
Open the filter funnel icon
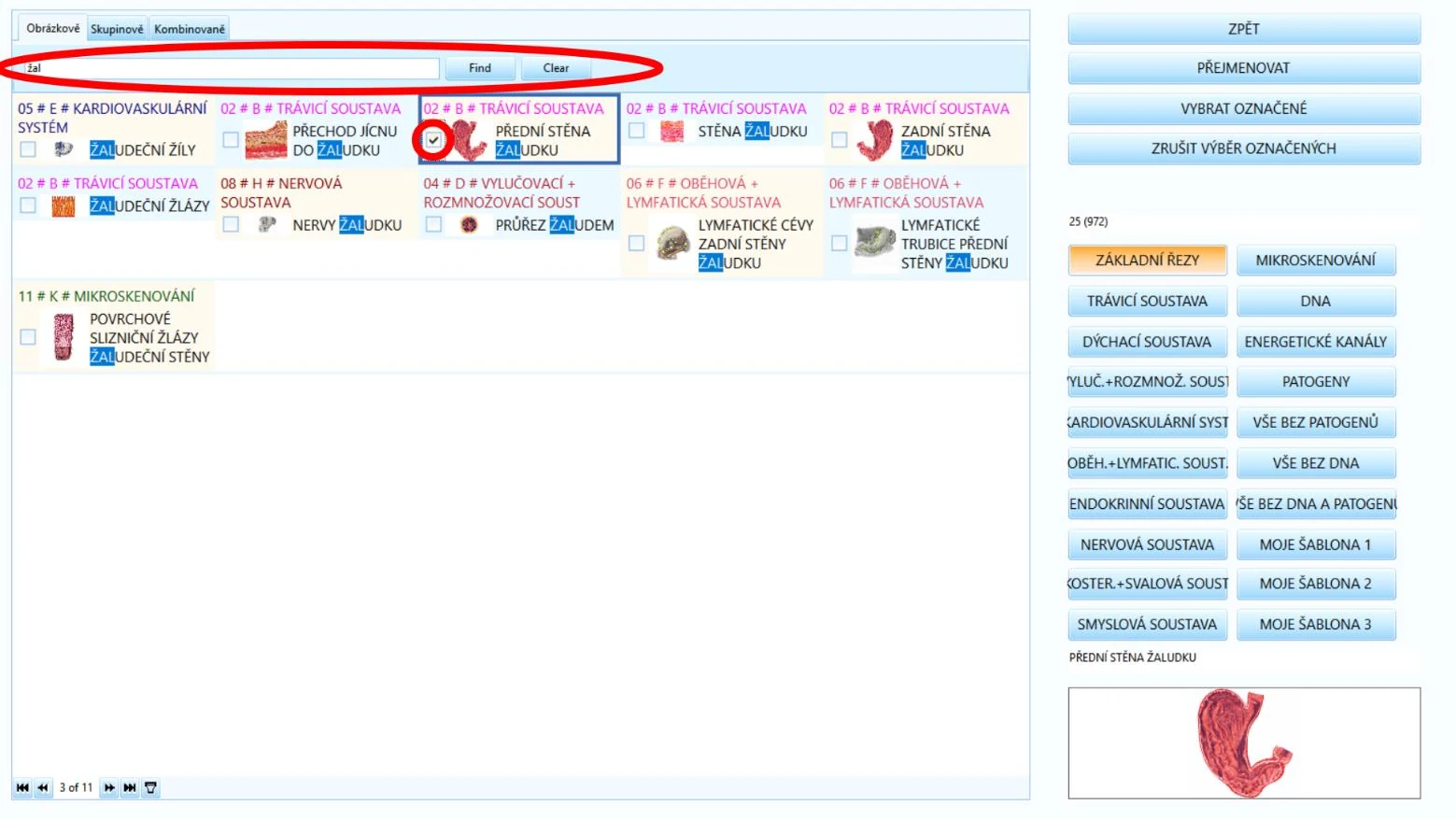(150, 788)
